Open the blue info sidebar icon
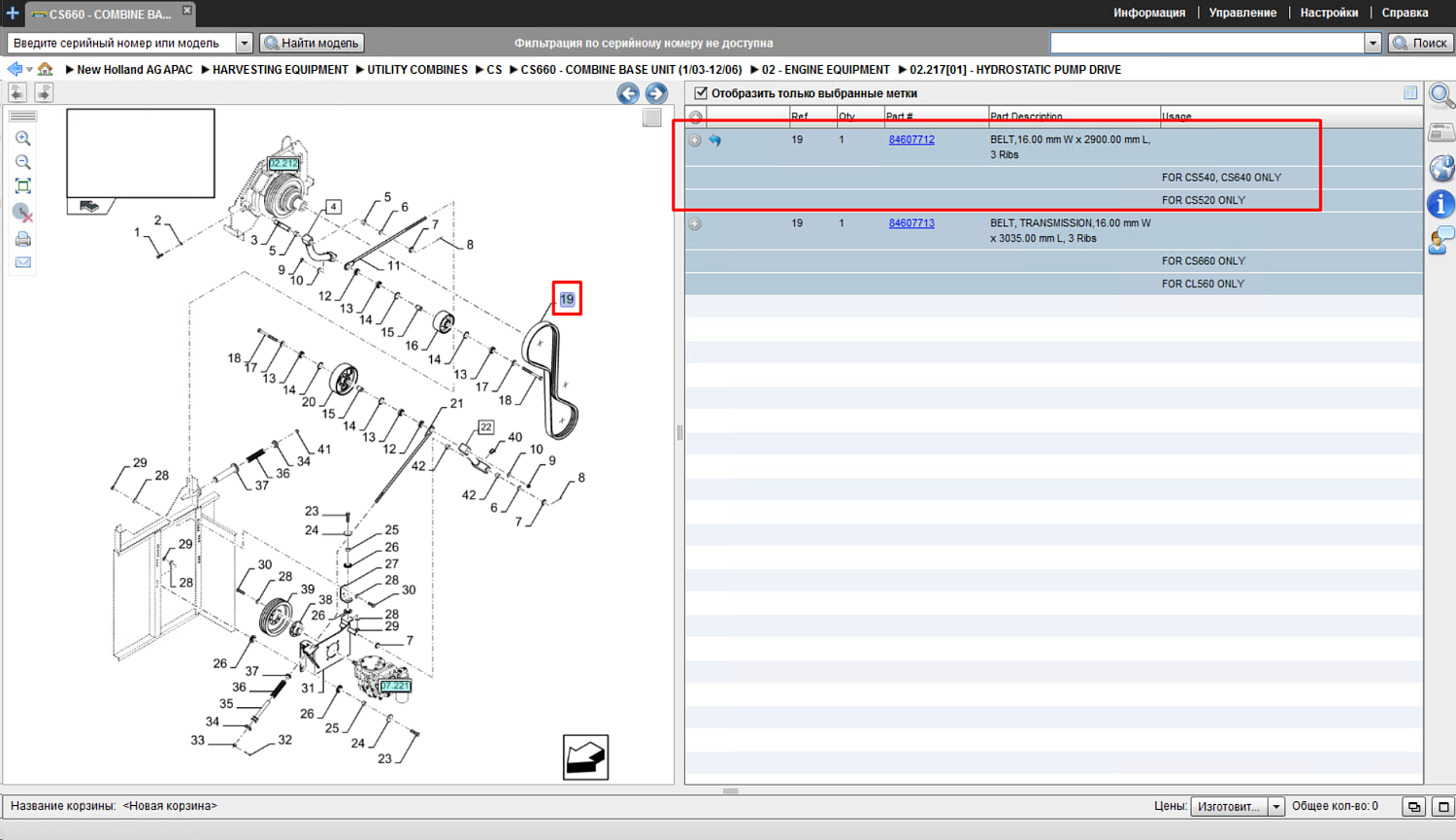 pos(1441,204)
